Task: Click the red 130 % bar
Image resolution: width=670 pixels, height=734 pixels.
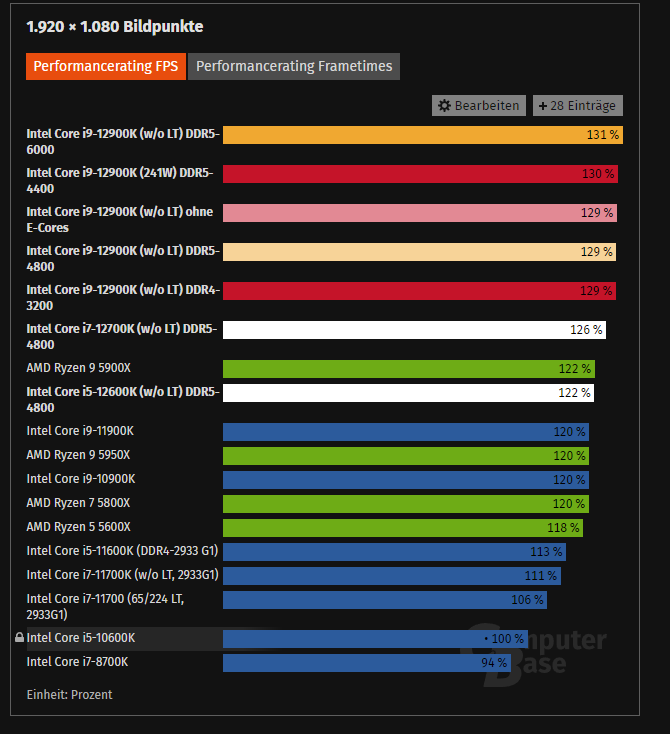Action: point(420,174)
